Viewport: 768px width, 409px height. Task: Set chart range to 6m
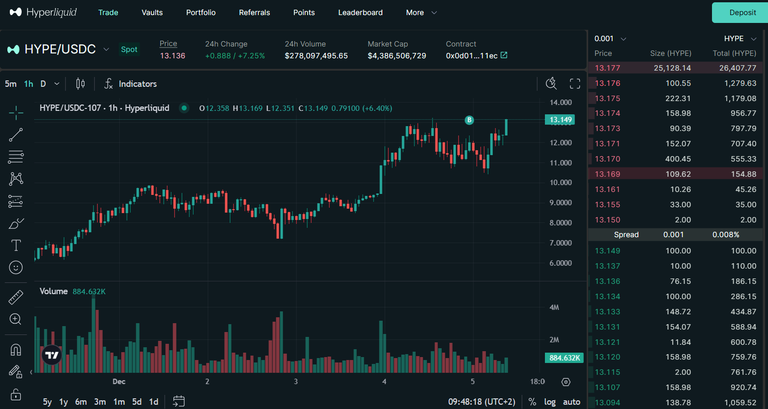pos(81,402)
